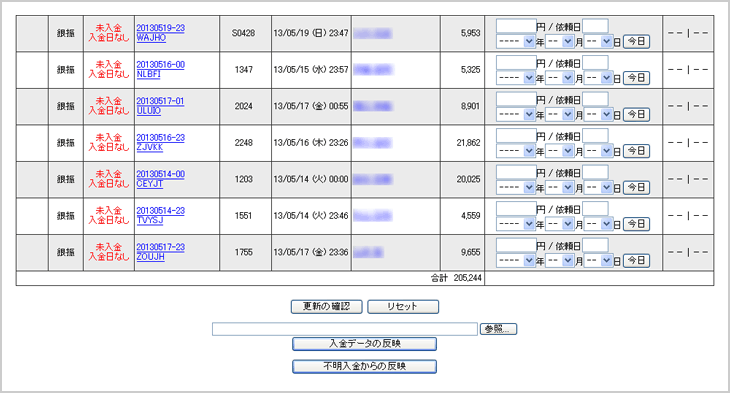Click the リセット button
The width and height of the screenshot is (730, 393).
tap(403, 306)
